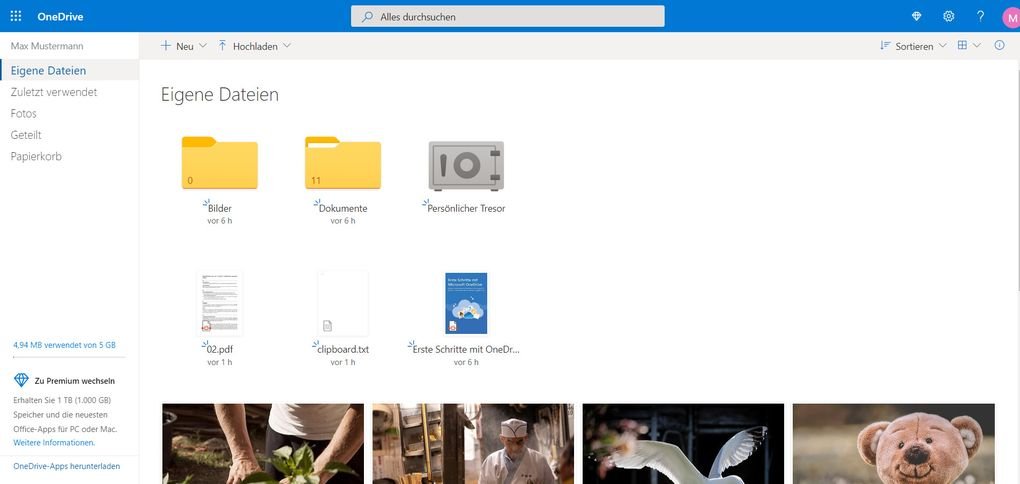Click the Dokumente folder name

point(343,208)
